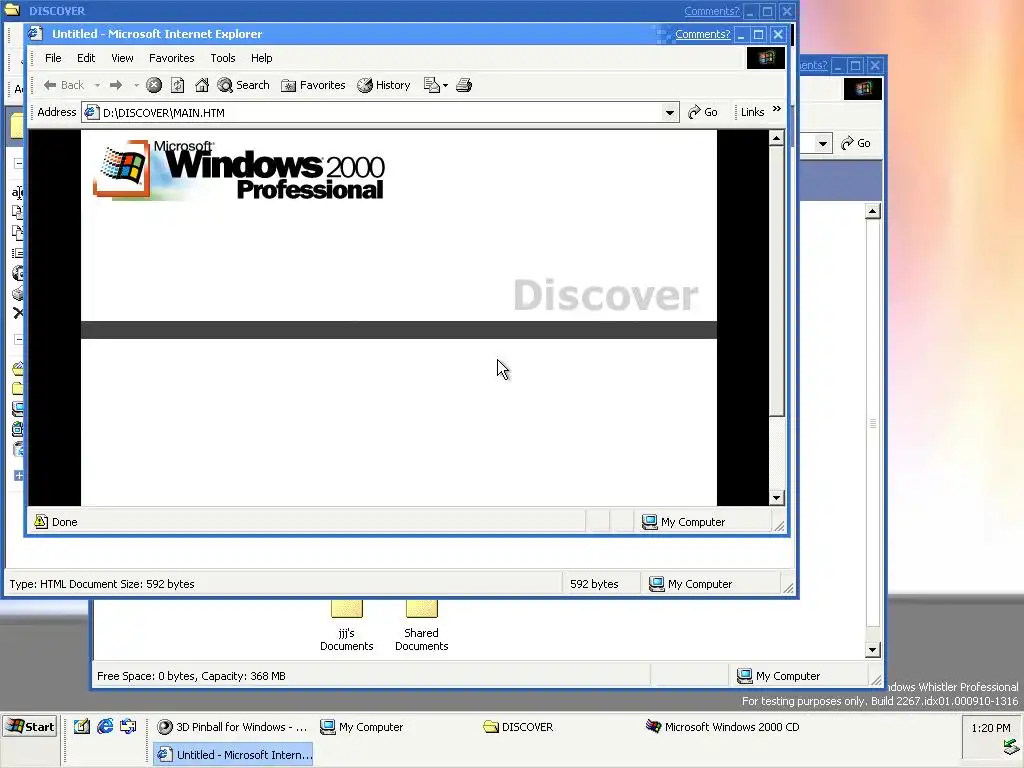This screenshot has width=1024, height=768.
Task: Show the History pane
Action: 384,85
